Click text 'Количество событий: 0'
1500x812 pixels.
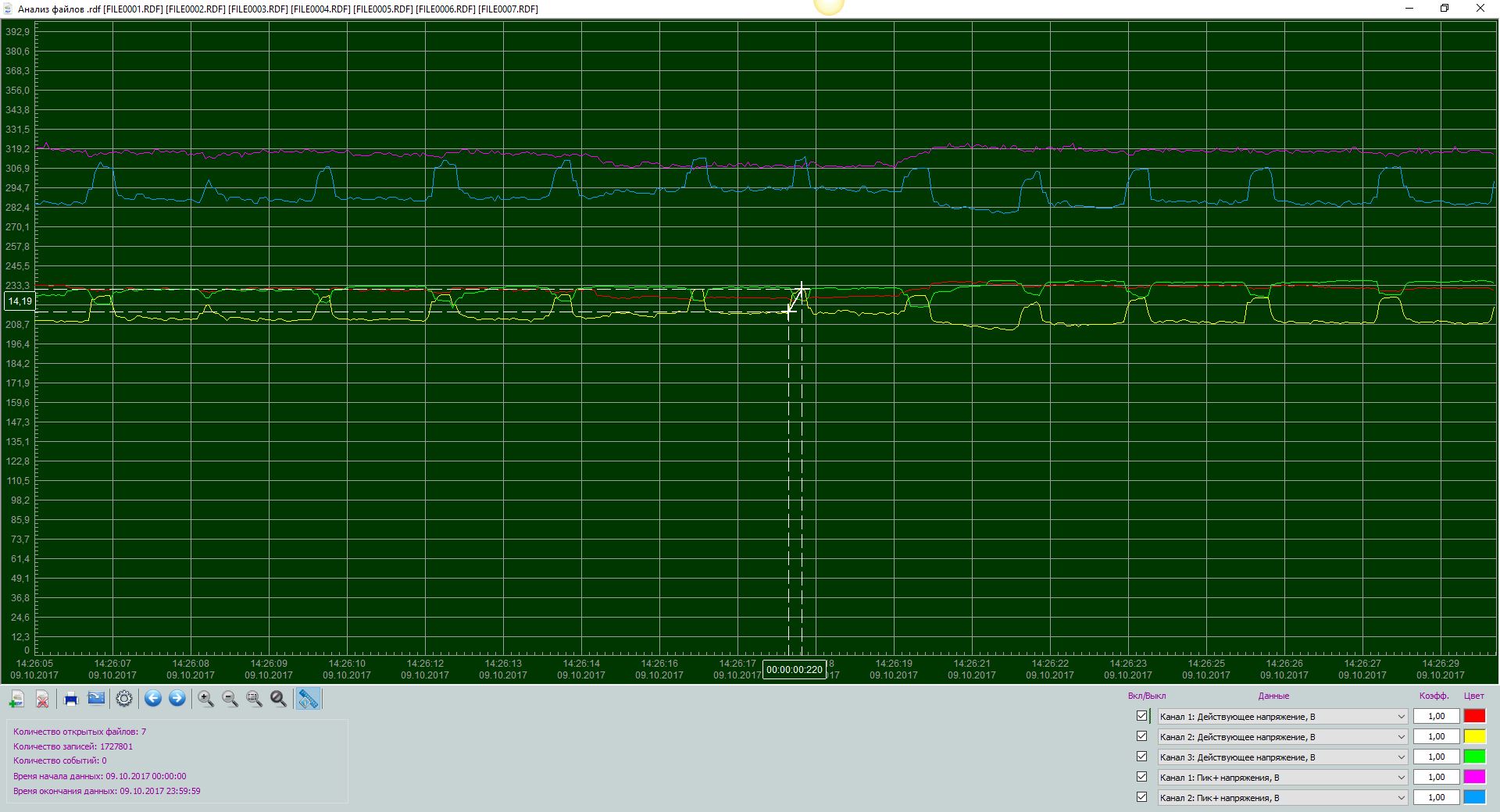point(60,760)
